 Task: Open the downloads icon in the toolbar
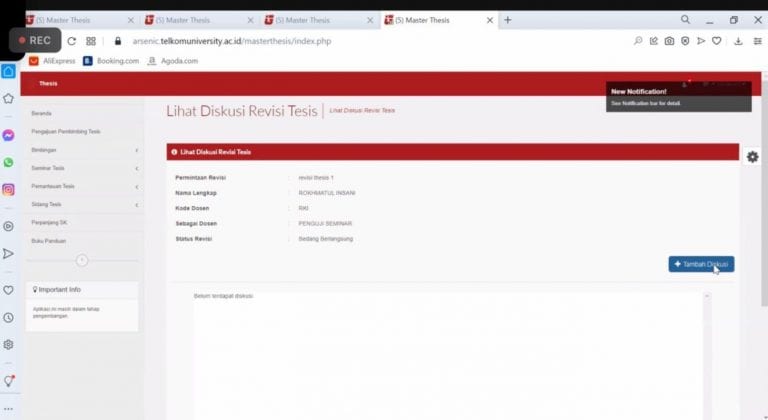(738, 41)
